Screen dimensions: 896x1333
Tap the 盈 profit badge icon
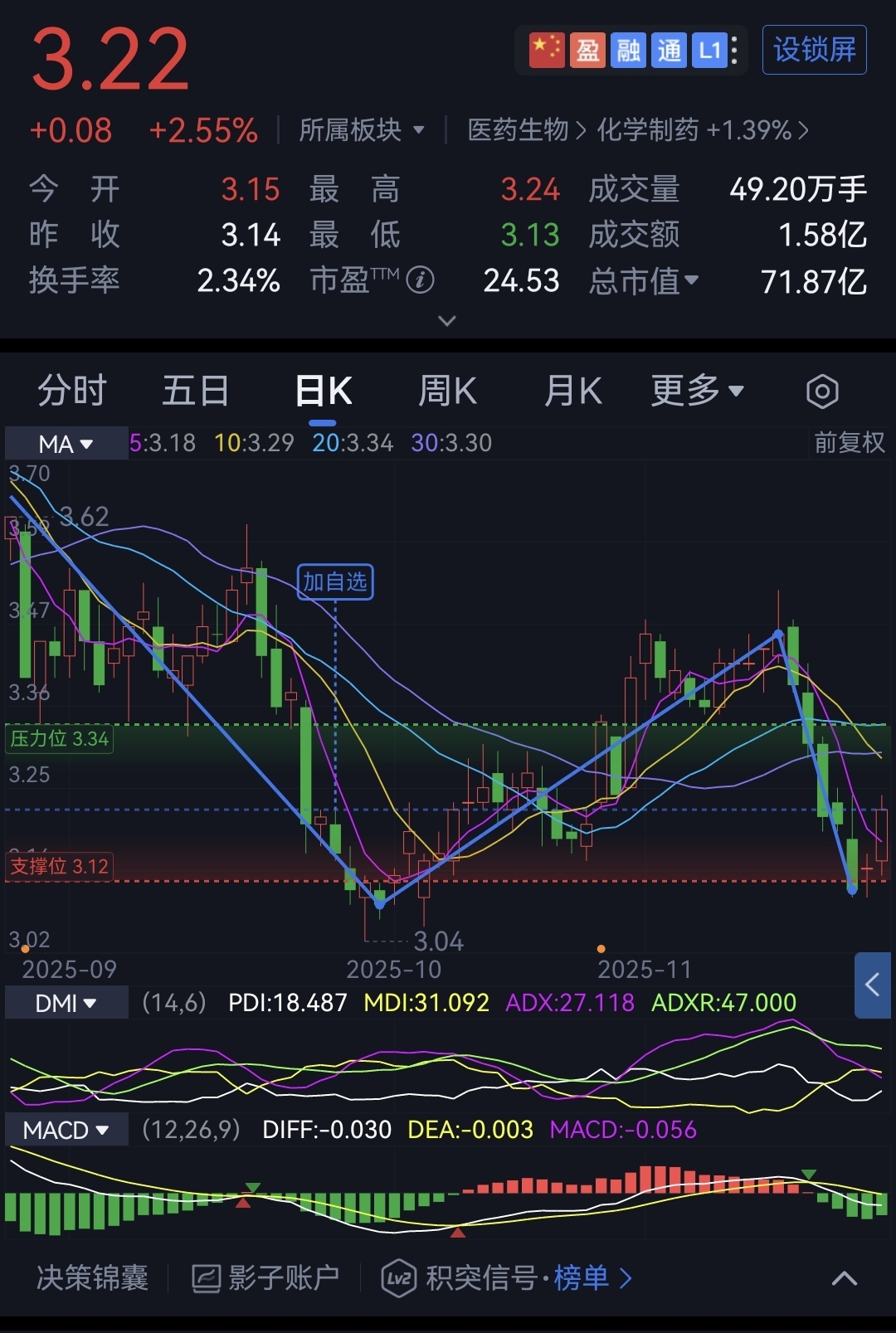tap(587, 50)
